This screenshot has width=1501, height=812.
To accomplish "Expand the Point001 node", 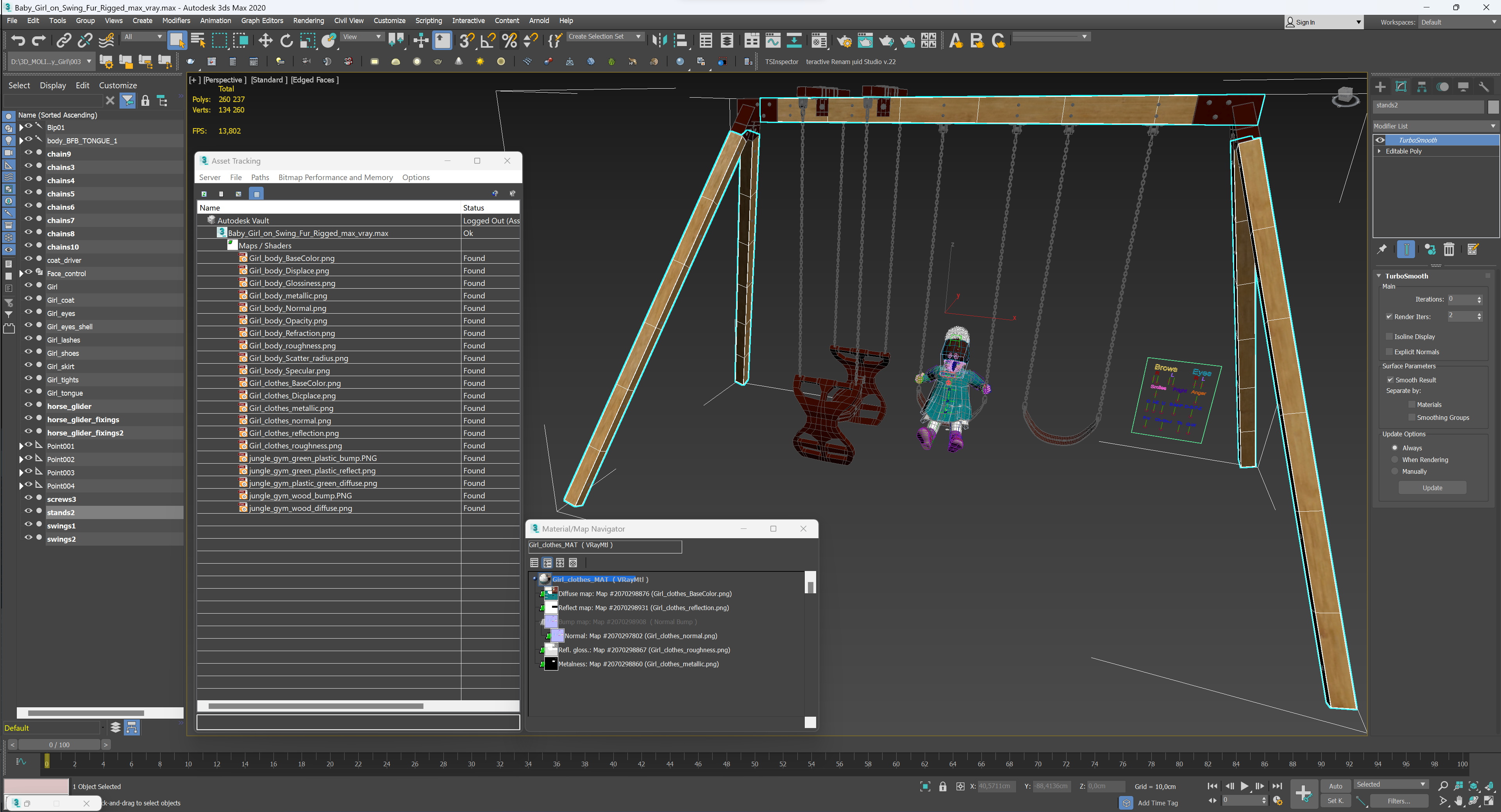I will (21, 446).
